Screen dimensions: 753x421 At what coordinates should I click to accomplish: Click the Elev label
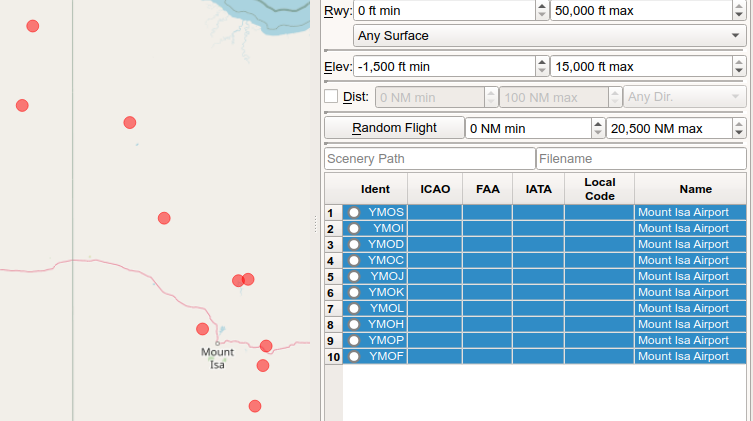[338, 66]
